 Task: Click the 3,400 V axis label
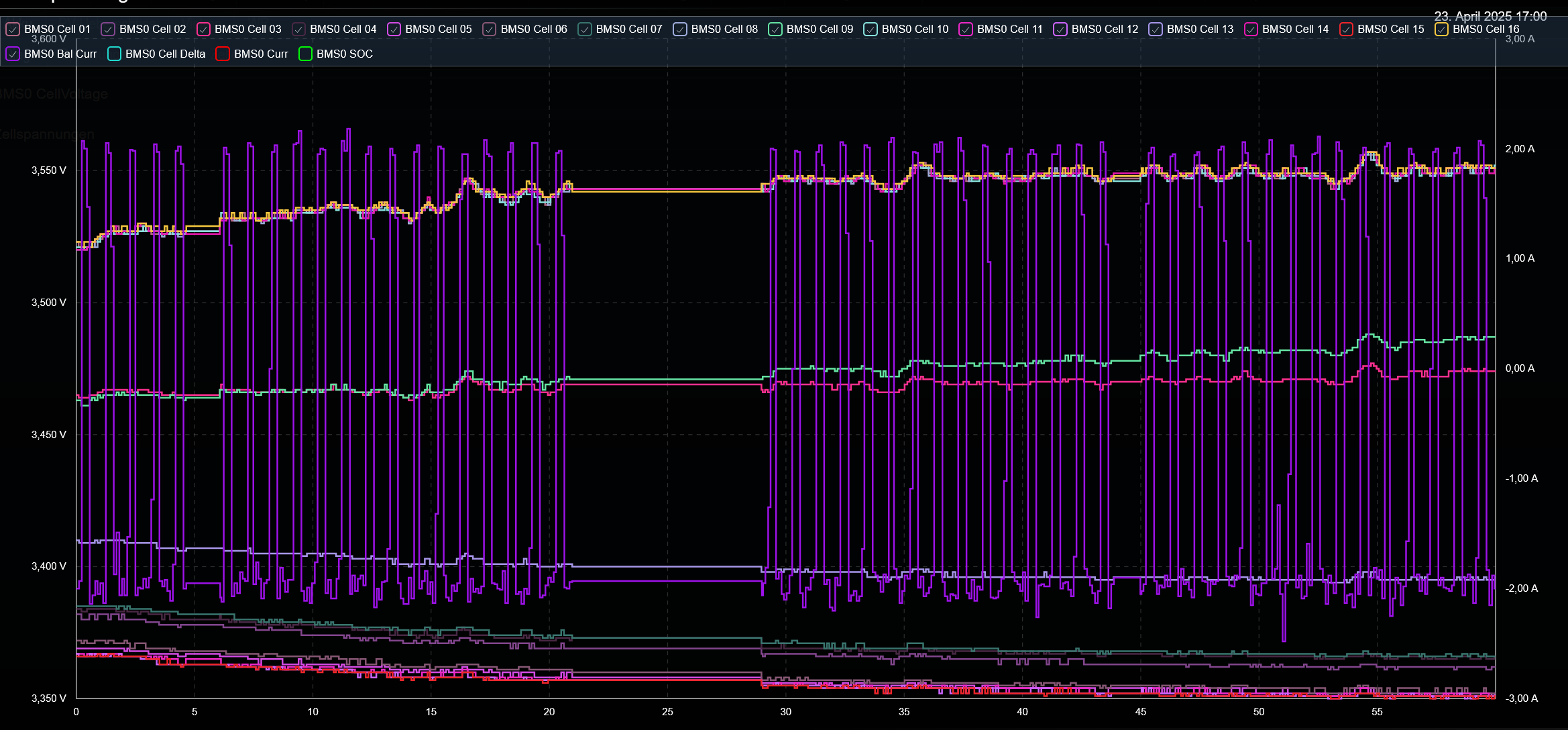click(x=49, y=566)
